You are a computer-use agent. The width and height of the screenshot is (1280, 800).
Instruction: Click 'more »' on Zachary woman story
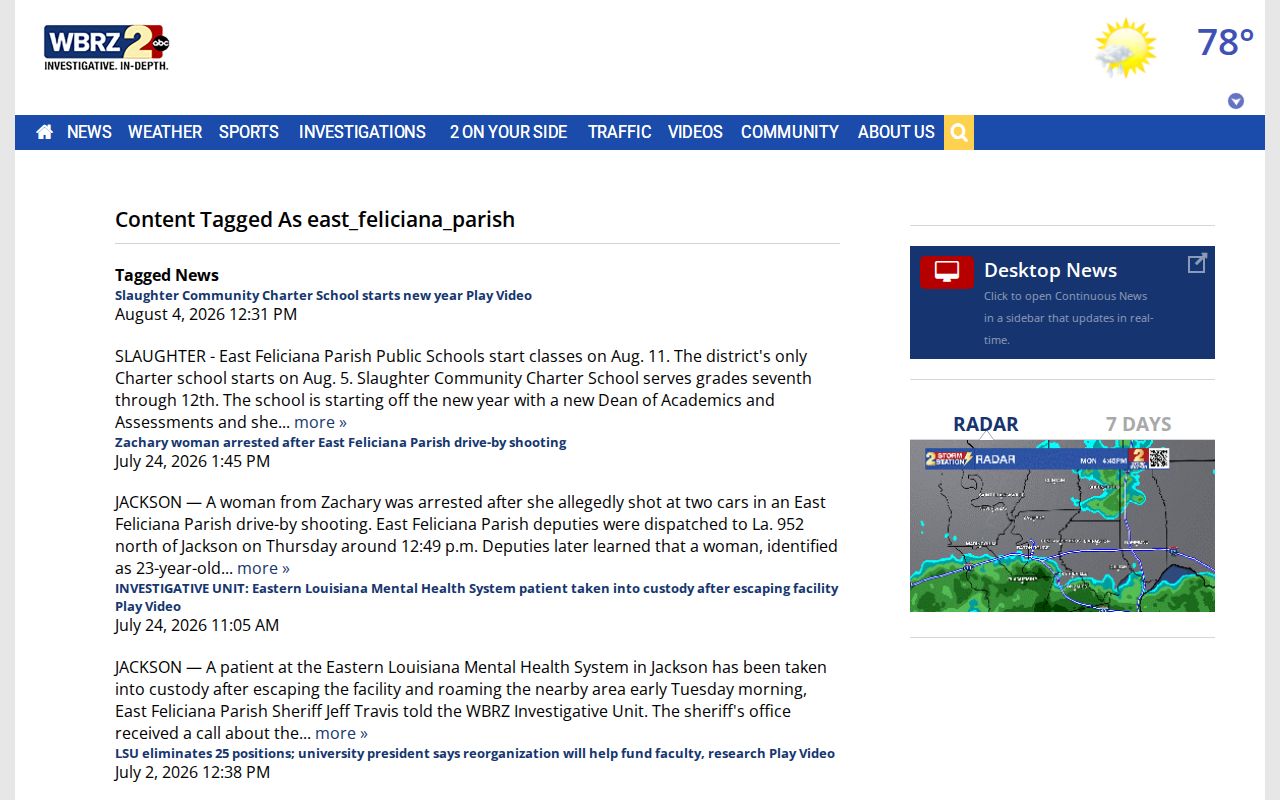coord(263,568)
